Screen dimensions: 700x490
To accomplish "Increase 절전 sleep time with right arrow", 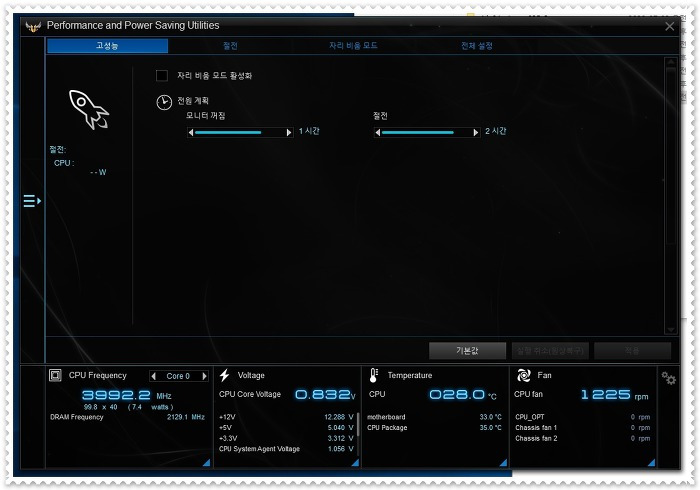I will [475, 132].
